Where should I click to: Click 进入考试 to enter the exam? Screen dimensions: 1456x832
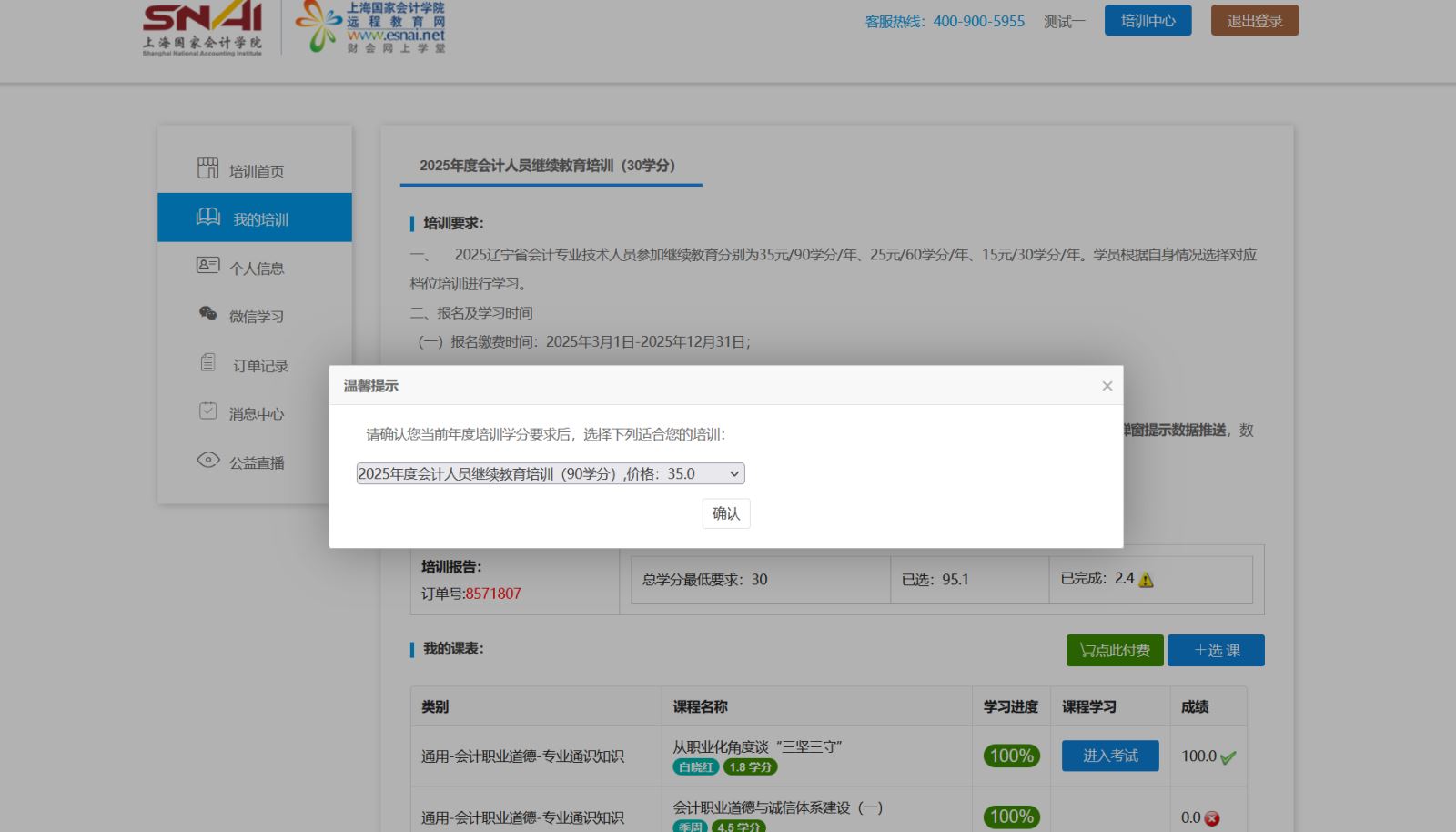[x=1110, y=756]
